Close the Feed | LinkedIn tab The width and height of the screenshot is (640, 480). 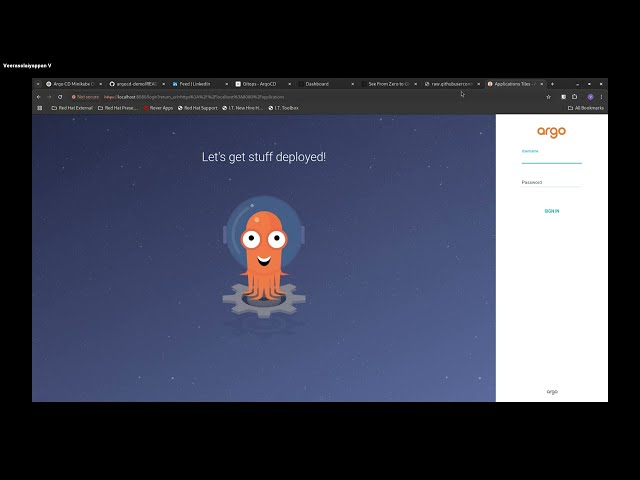pos(227,84)
